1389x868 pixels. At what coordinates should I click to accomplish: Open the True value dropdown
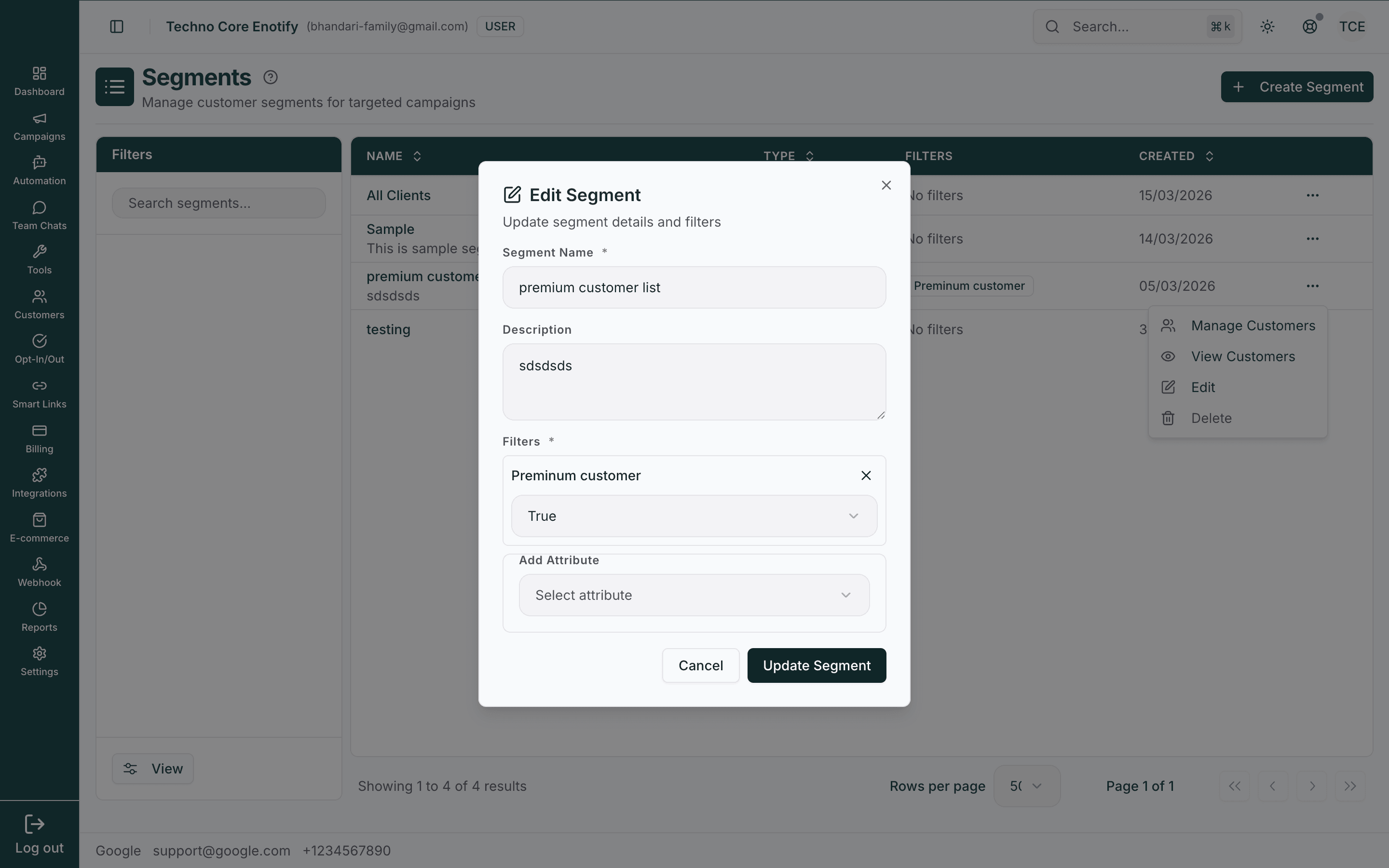click(x=694, y=516)
